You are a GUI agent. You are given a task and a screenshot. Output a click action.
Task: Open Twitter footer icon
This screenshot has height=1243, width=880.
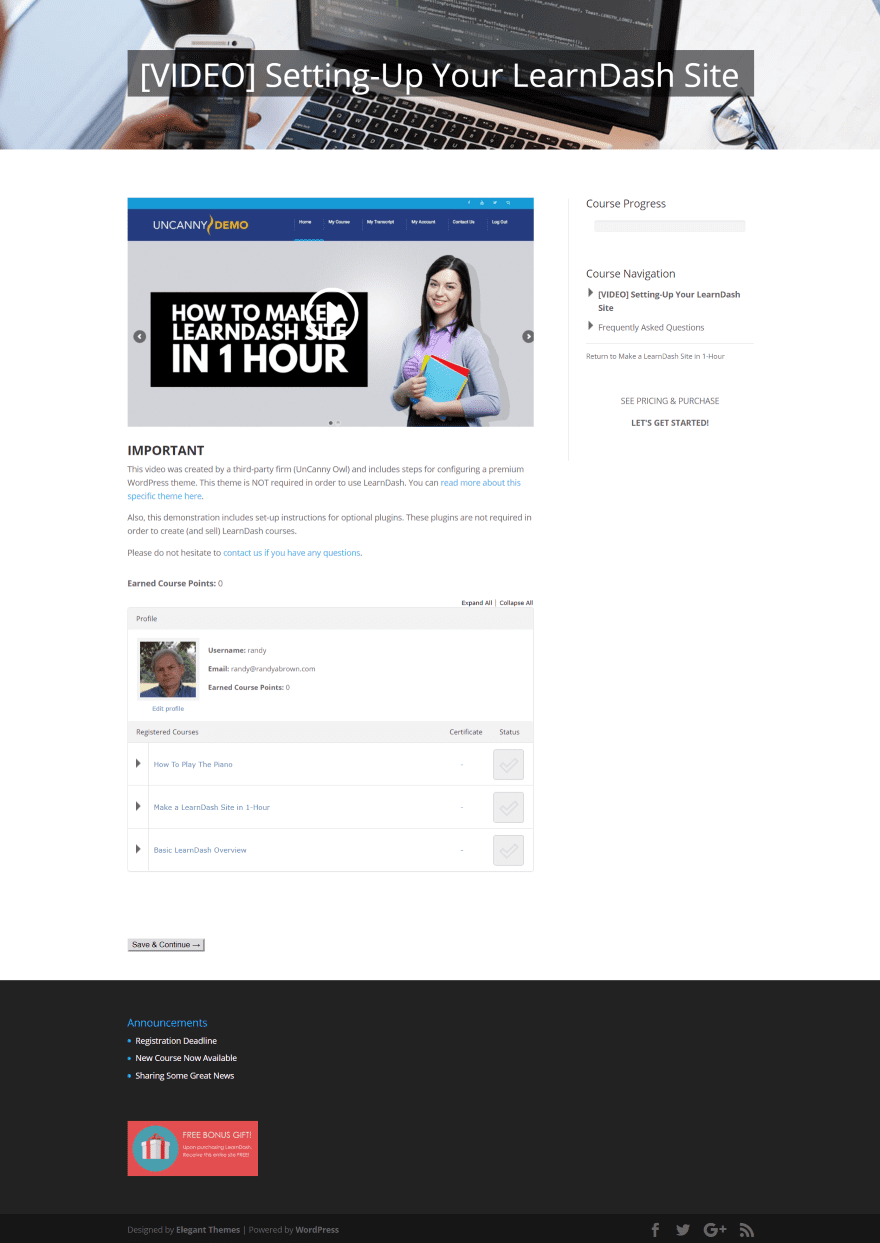tap(683, 1230)
